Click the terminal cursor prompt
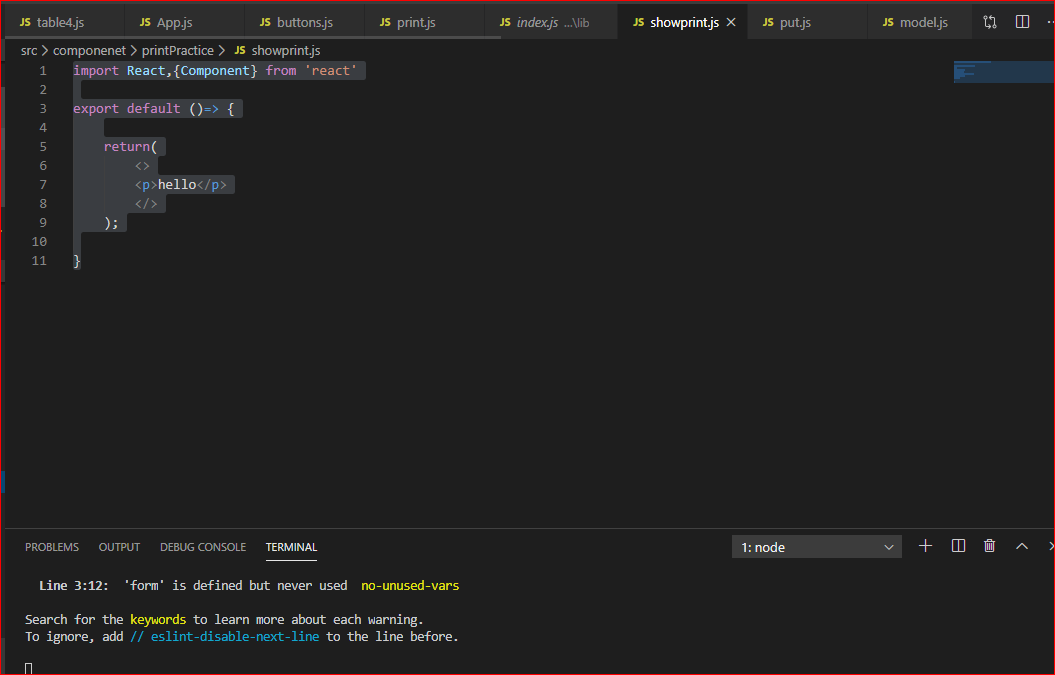 [x=28, y=668]
